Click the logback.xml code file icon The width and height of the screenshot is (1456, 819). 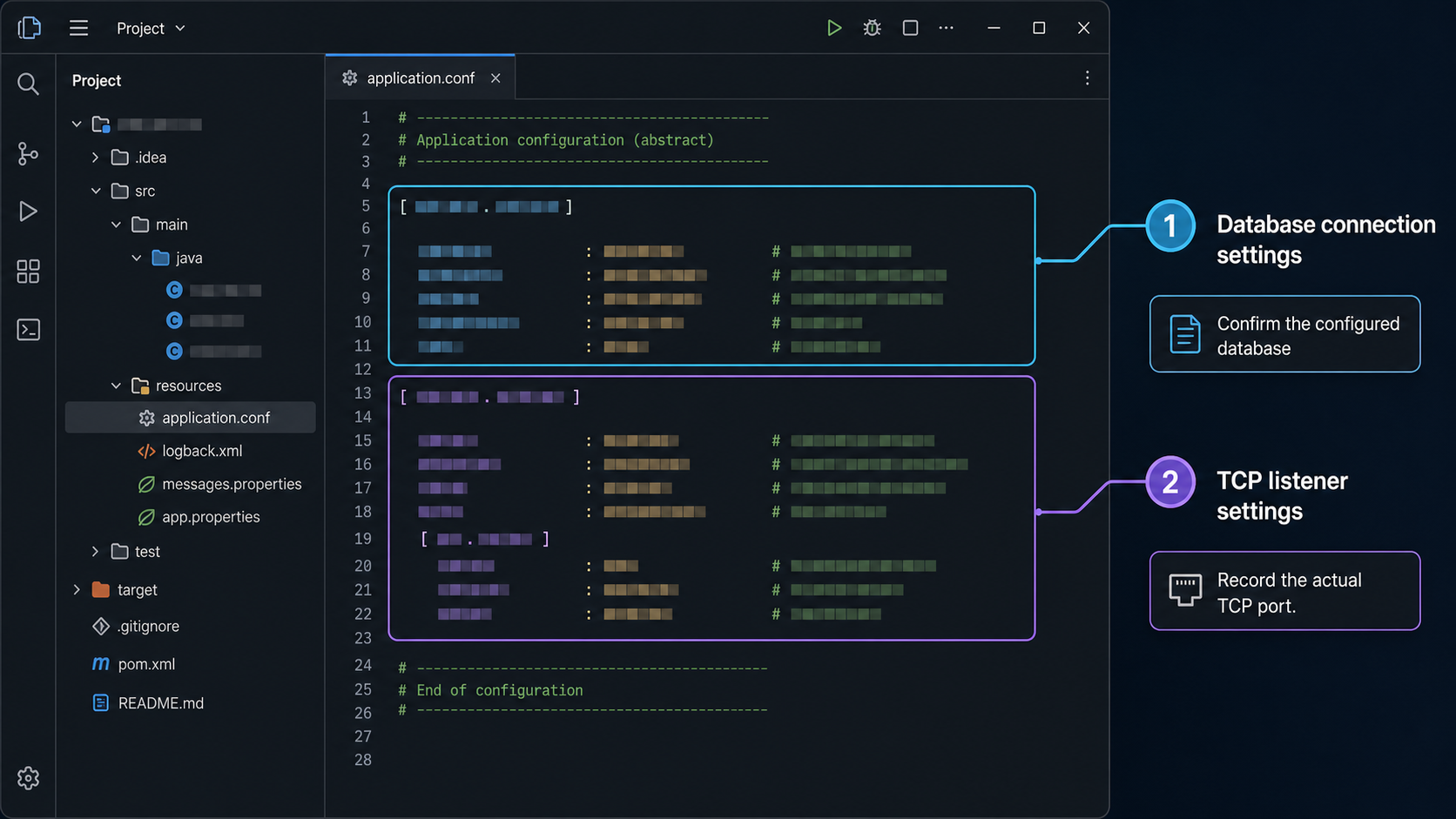146,451
